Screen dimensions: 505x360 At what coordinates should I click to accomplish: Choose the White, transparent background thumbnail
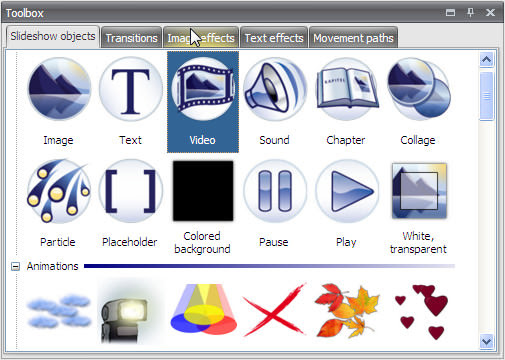[419, 191]
